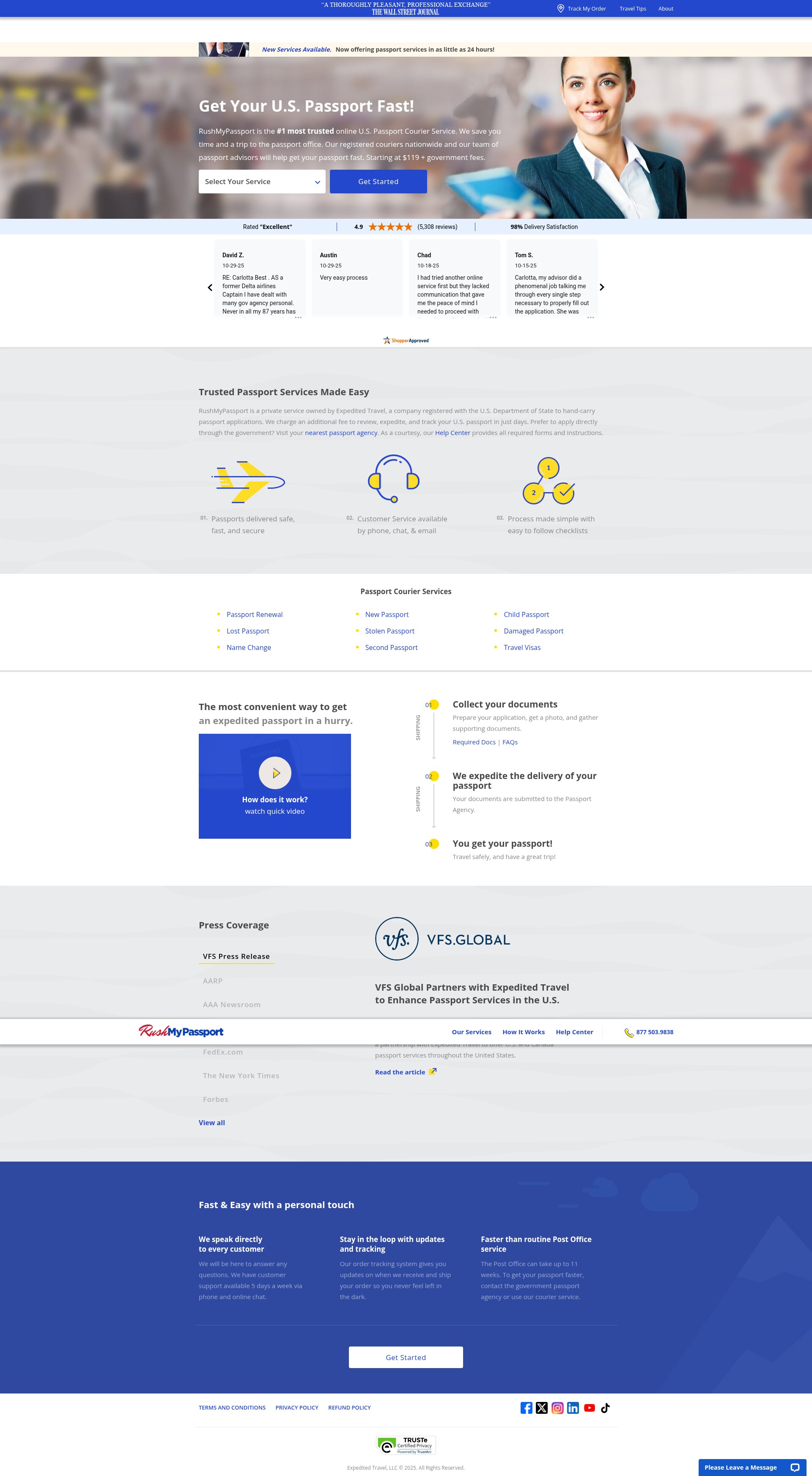Click Austin's review card
Screen dimensions: 812x1476
tap(357, 278)
